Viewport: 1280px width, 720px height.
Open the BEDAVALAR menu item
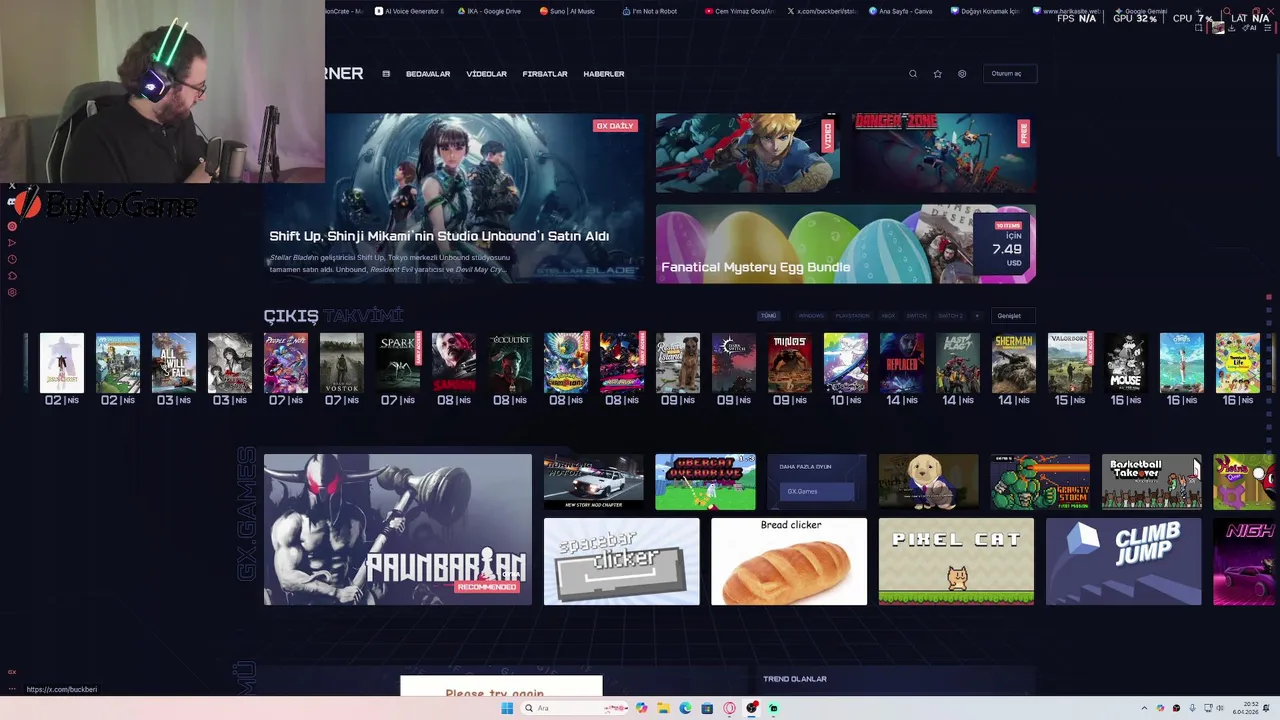point(428,74)
